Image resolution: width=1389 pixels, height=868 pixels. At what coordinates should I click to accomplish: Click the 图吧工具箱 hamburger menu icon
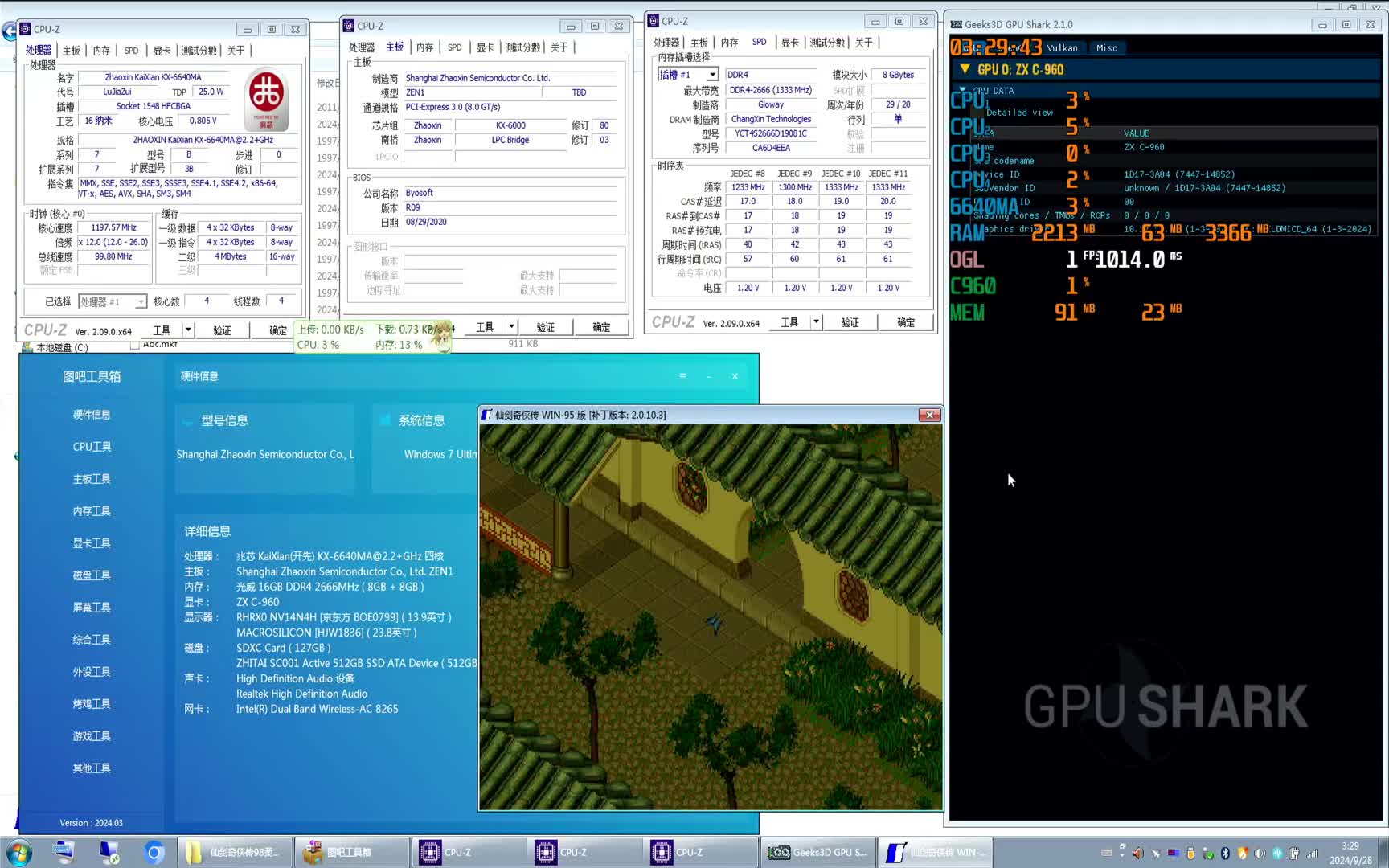682,376
